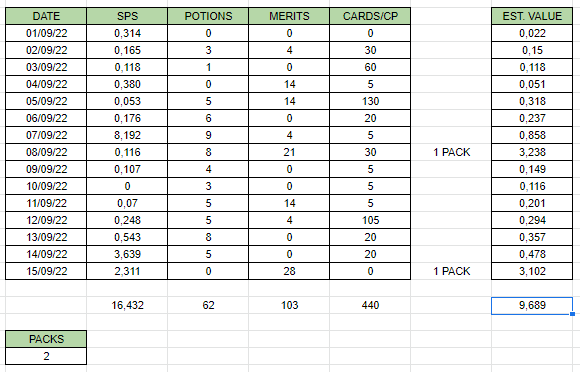Screen dimensions: 580x372
Task: Select the estimated value cell 3,238
Action: click(532, 152)
